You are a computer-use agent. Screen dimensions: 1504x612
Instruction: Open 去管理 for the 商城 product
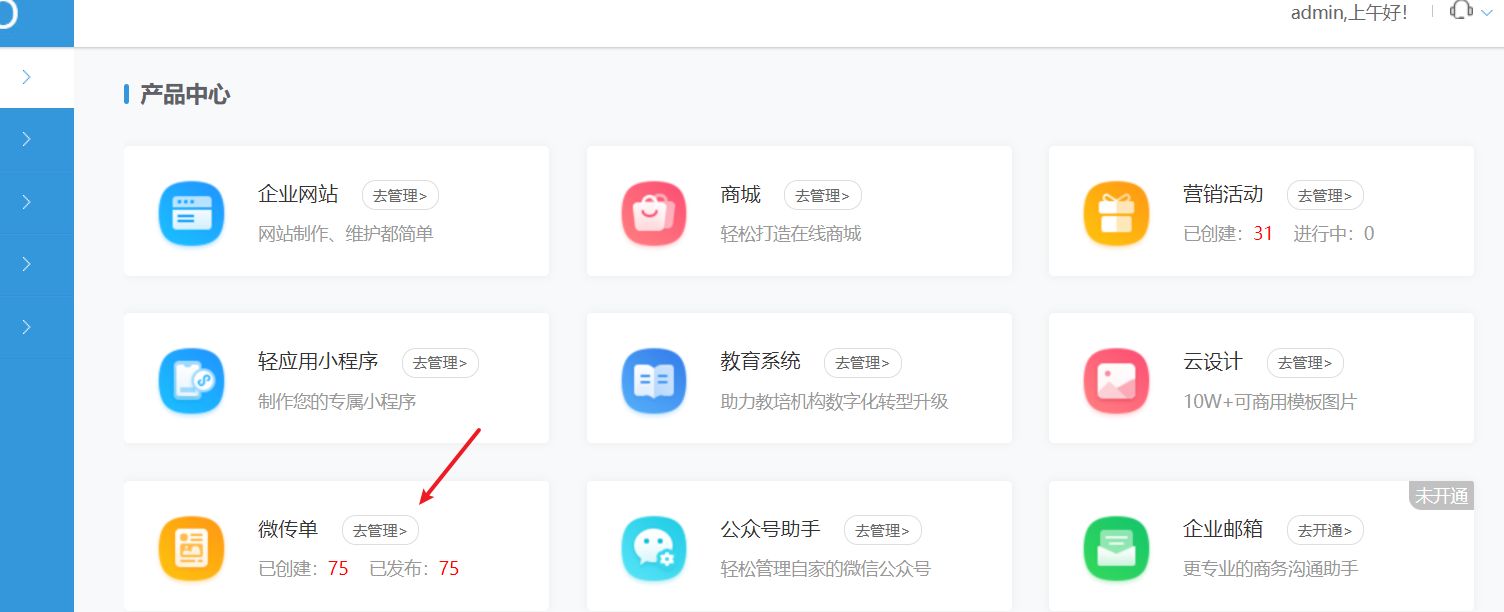(x=823, y=195)
